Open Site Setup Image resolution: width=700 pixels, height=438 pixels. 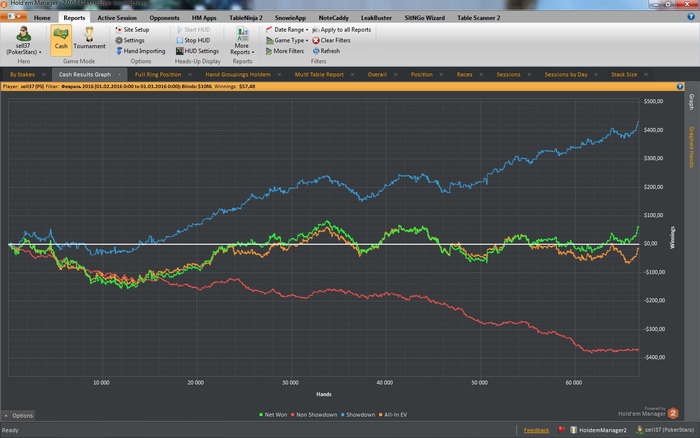pyautogui.click(x=132, y=29)
